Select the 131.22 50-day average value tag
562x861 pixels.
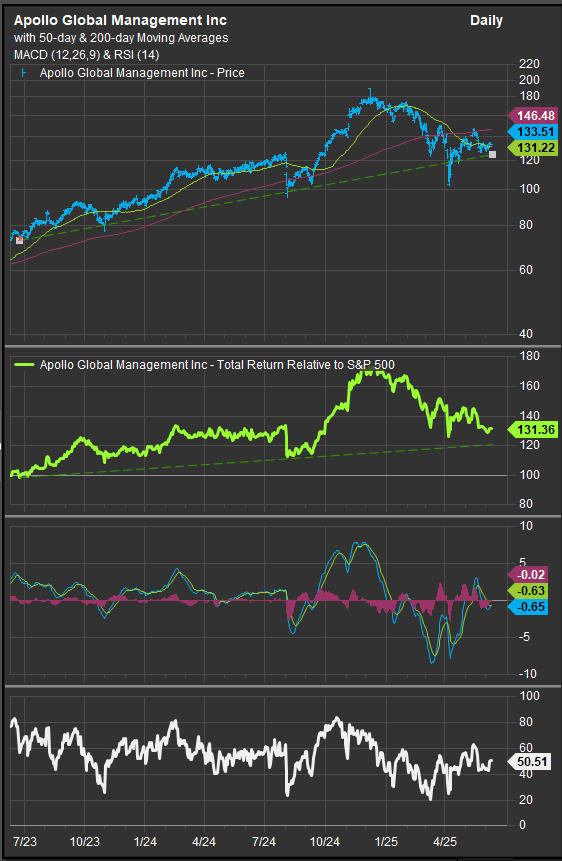click(x=532, y=148)
